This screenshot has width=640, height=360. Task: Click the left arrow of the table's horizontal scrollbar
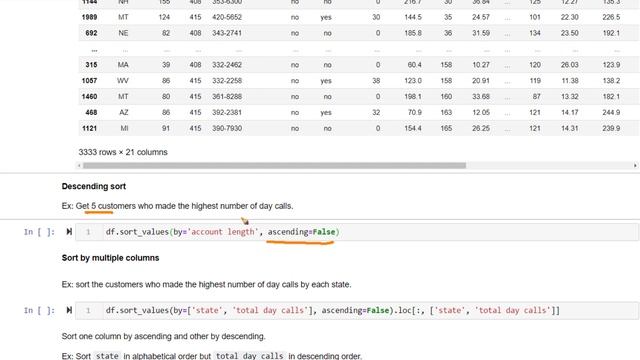click(79, 165)
